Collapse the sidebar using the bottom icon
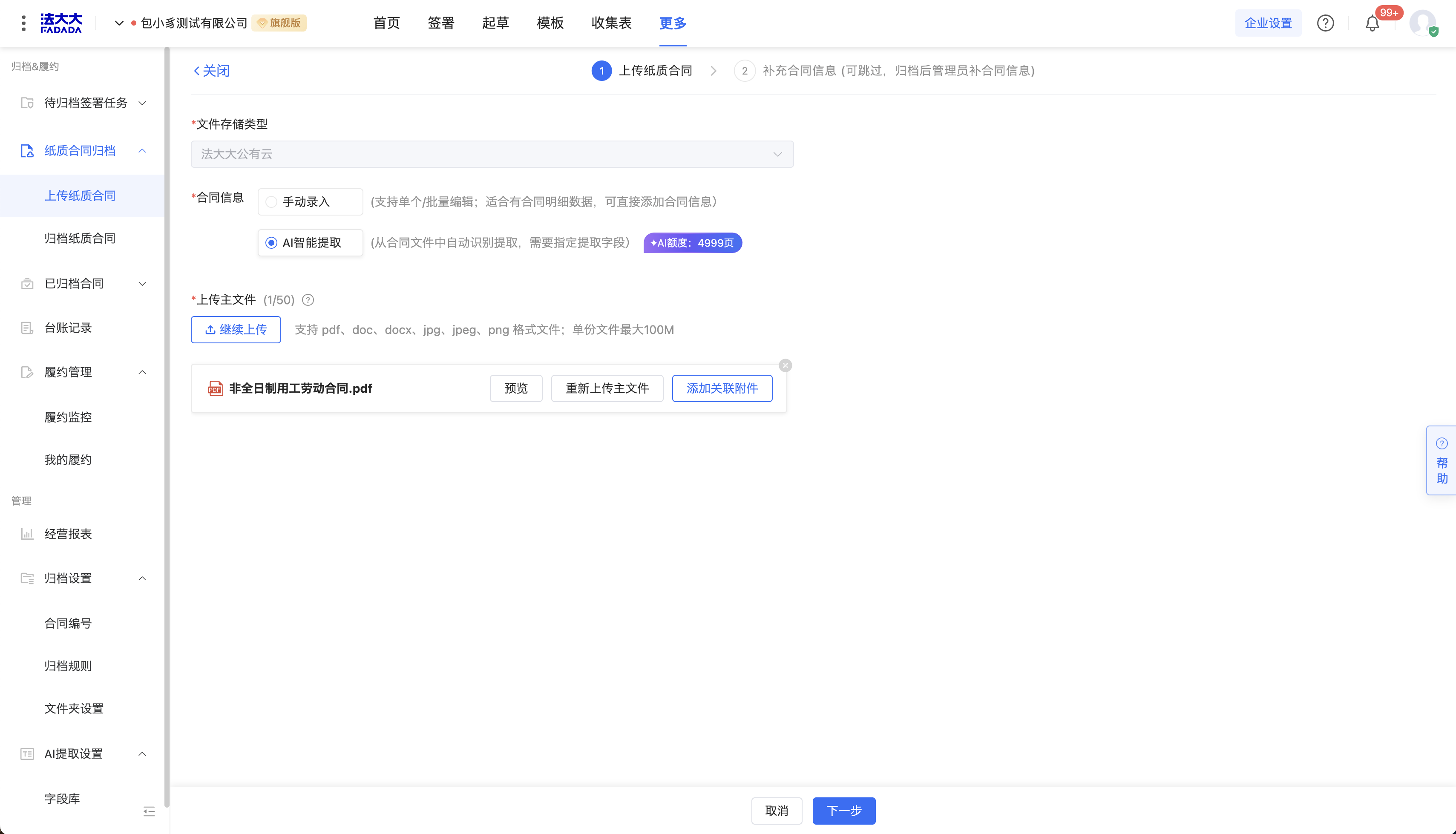 pyautogui.click(x=149, y=811)
